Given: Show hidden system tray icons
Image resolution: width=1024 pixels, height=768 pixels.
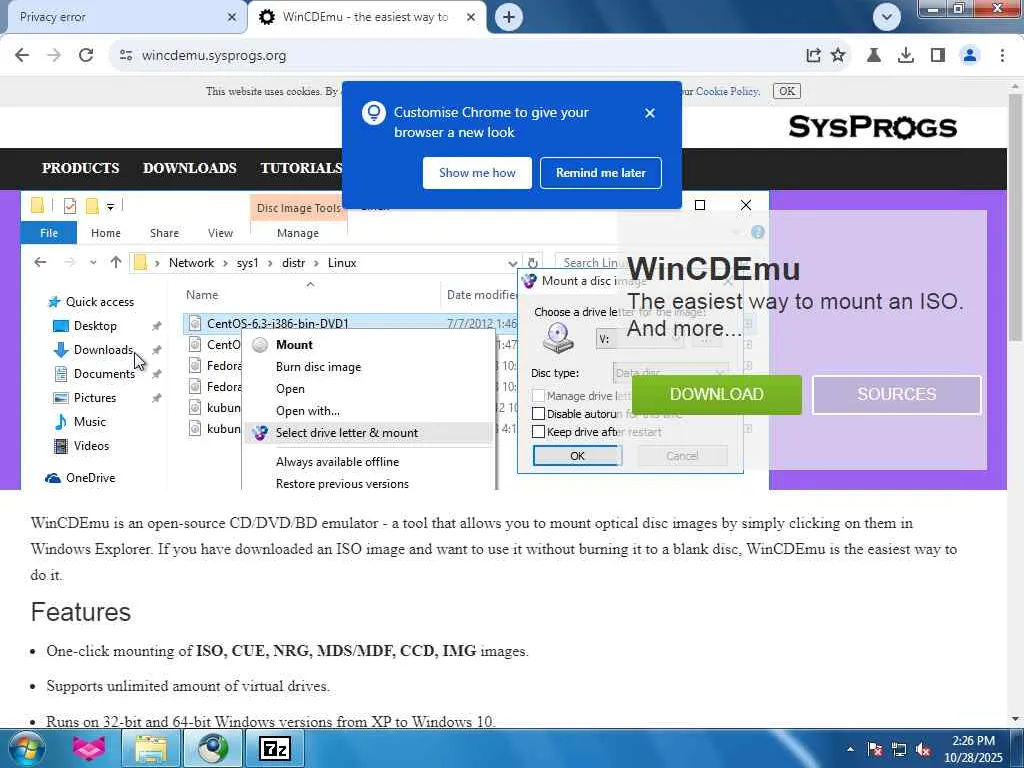Looking at the screenshot, I should [850, 749].
